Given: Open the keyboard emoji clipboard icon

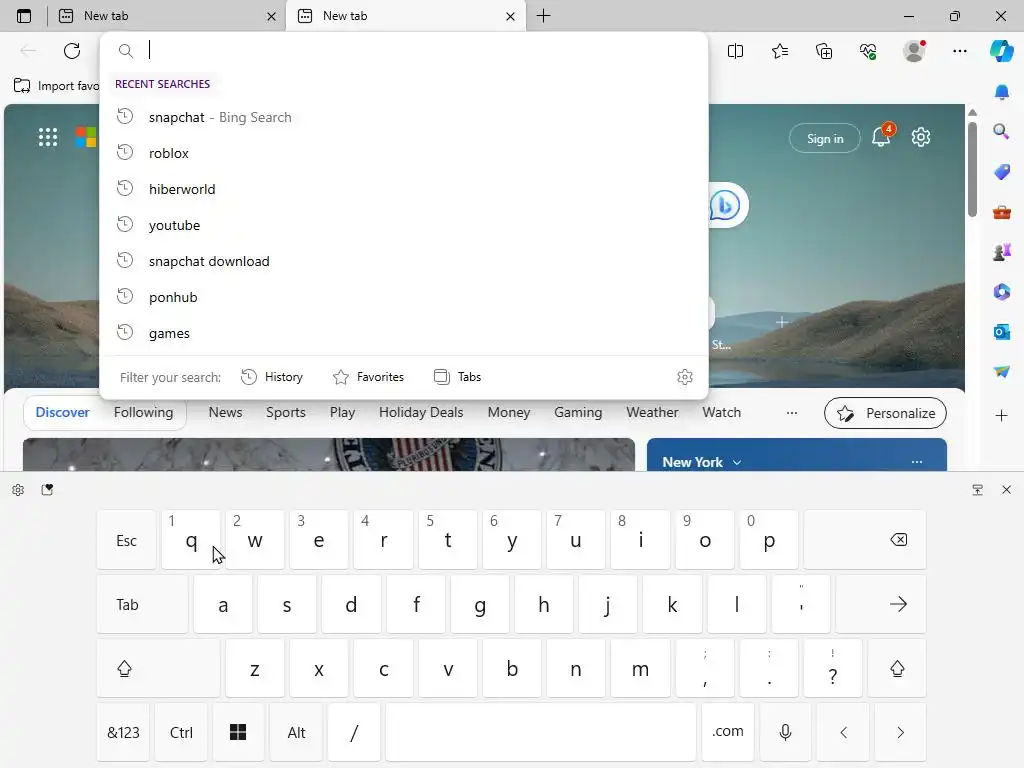Looking at the screenshot, I should pos(47,490).
